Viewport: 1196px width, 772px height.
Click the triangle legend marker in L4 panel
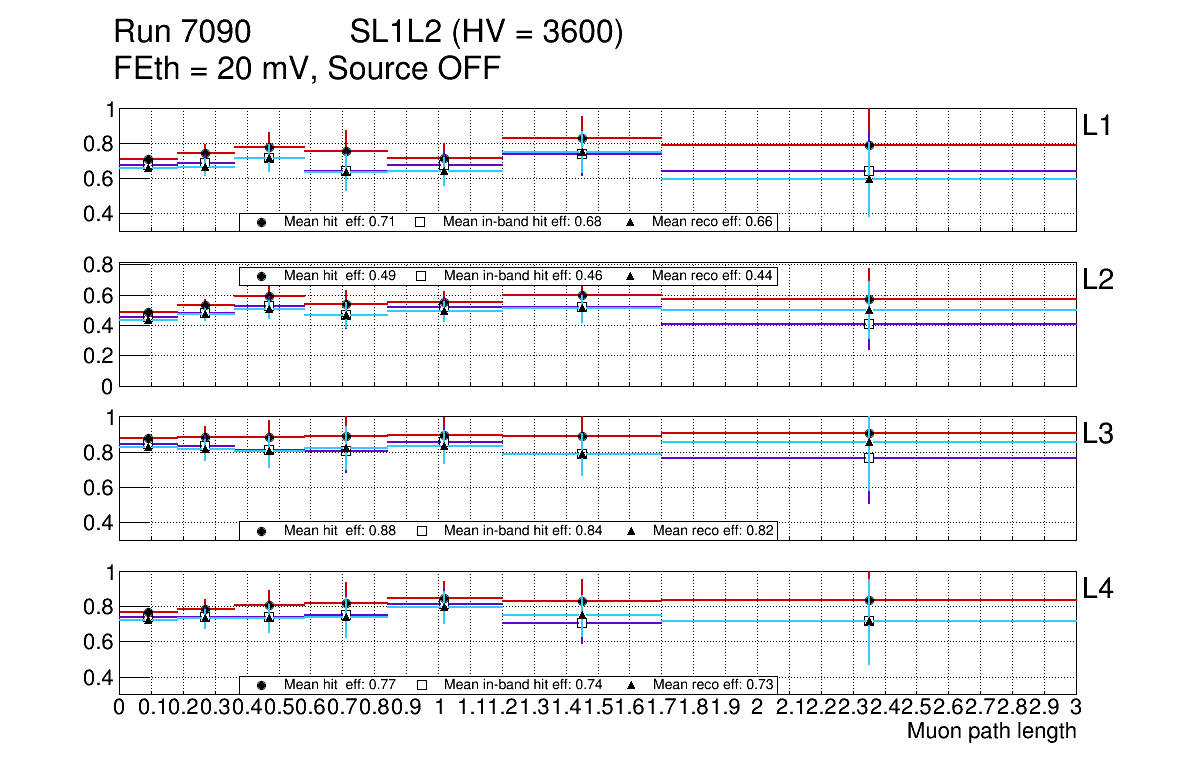tap(631, 685)
